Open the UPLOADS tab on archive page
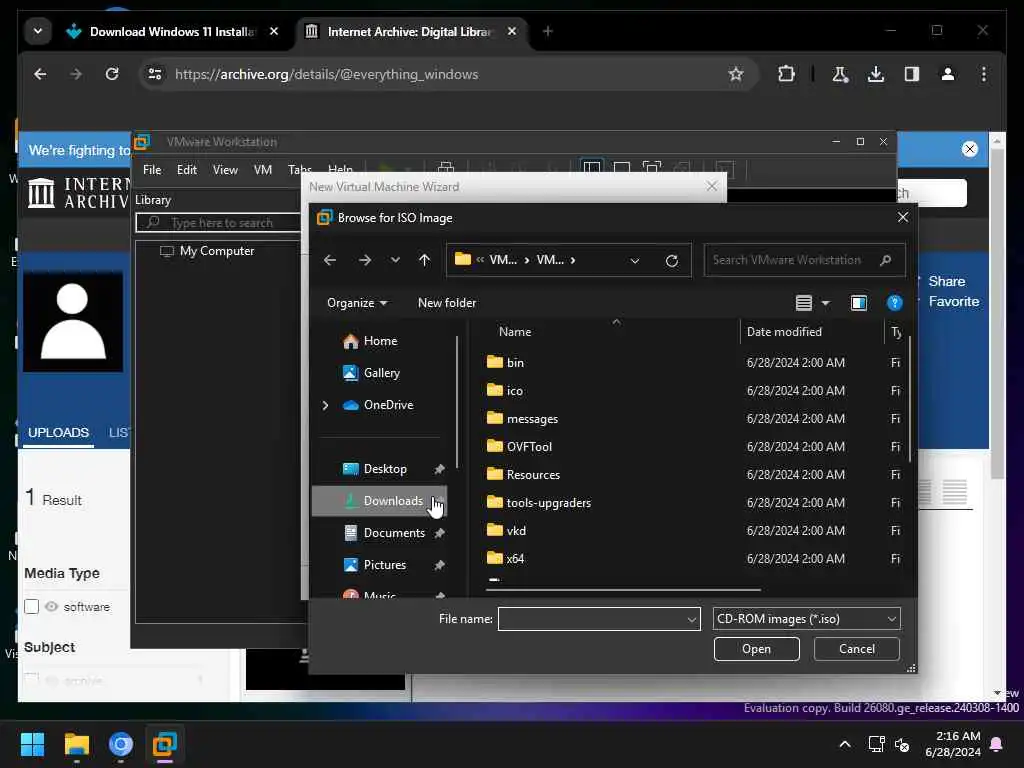 [58, 432]
